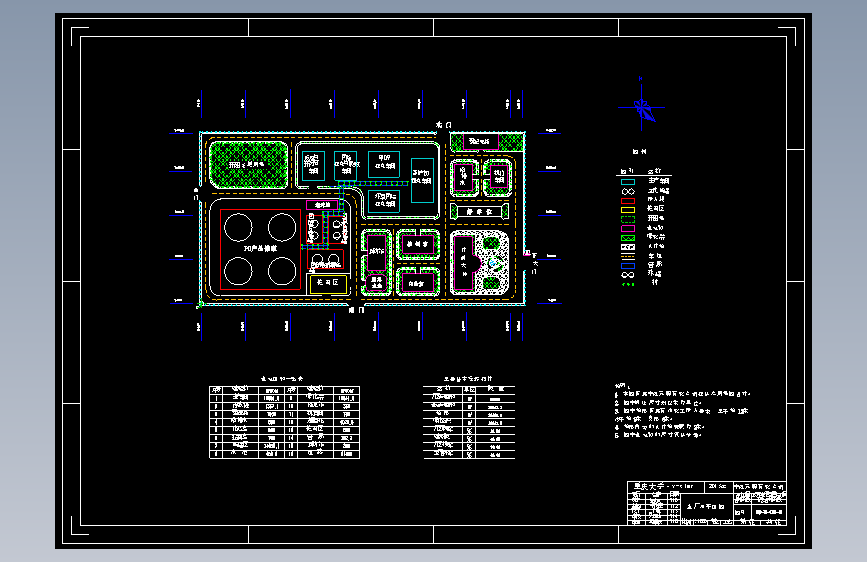
Task: Pick the green dashed rectangle legend symbol
Action: (x=628, y=219)
